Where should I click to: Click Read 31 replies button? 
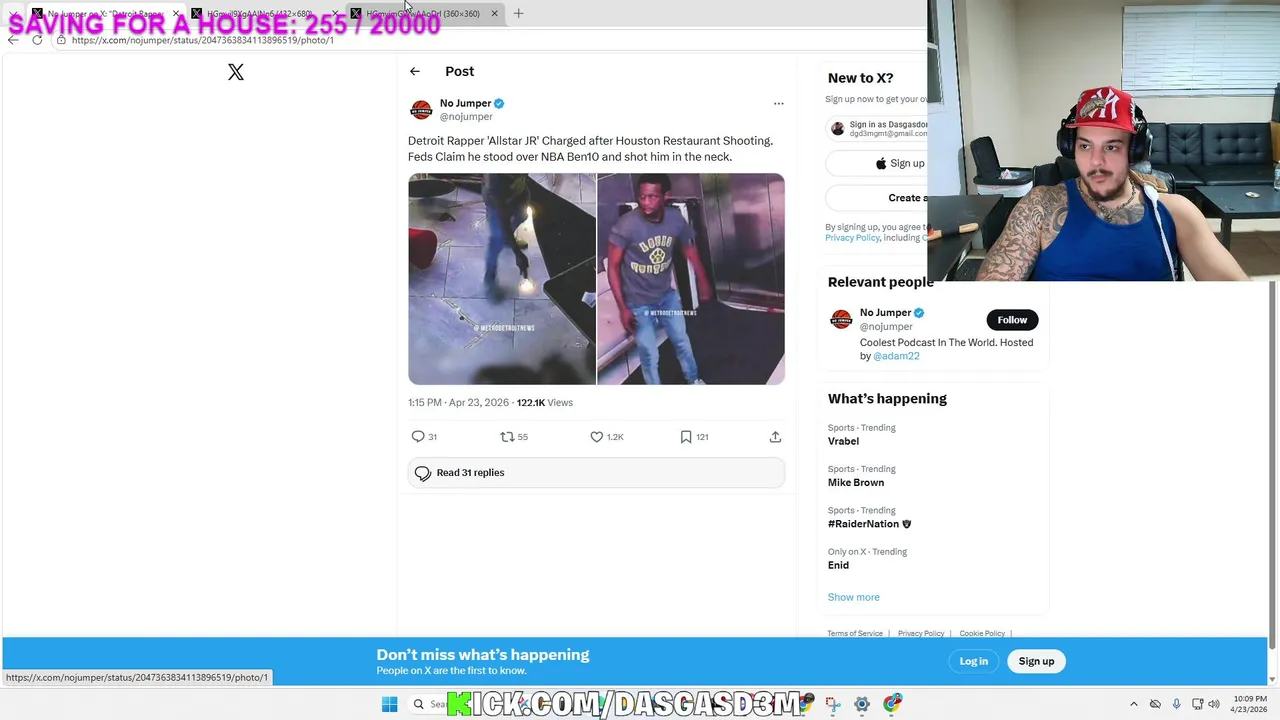pos(596,473)
